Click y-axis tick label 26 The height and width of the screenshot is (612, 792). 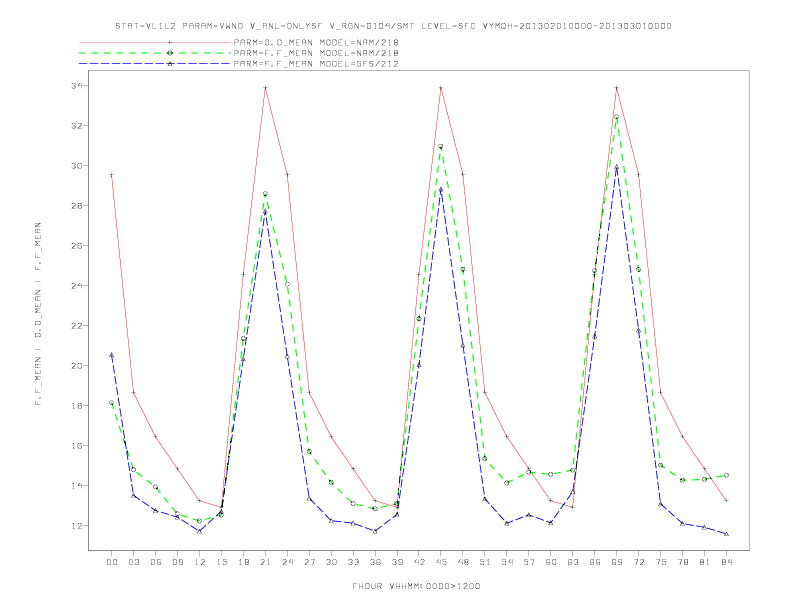coord(77,246)
